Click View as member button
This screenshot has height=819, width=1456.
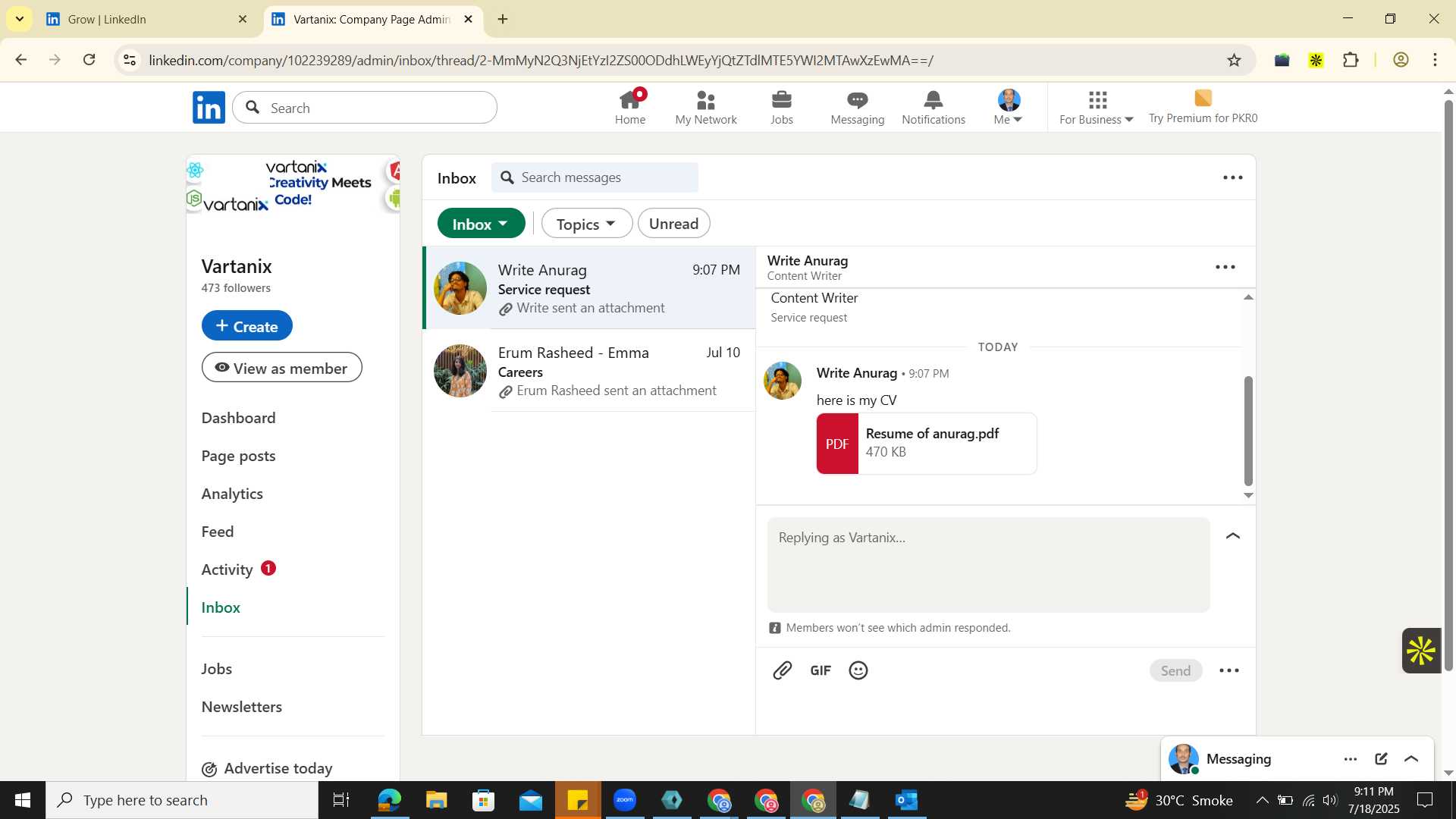pyautogui.click(x=282, y=368)
